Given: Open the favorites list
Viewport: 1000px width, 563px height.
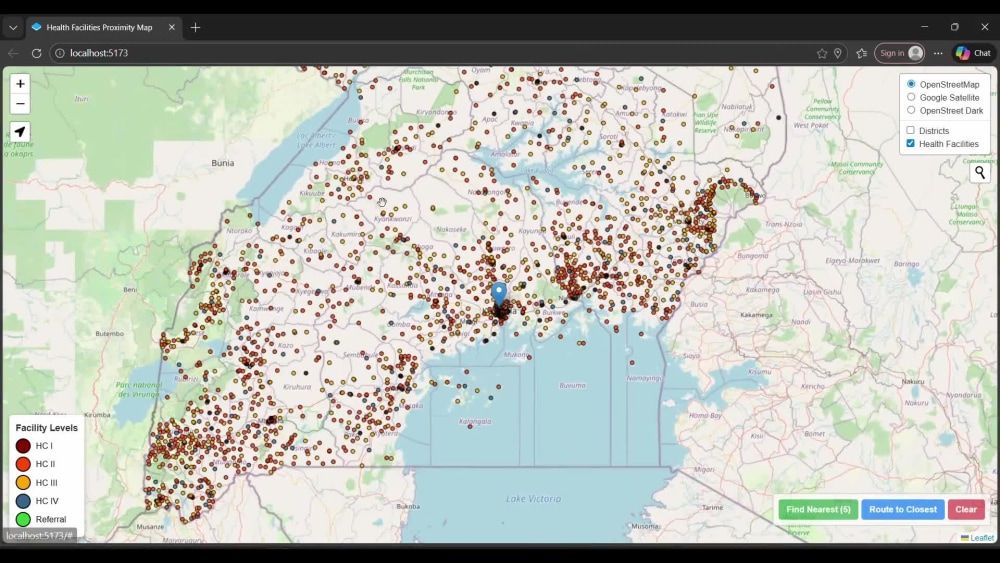Looking at the screenshot, I should (x=862, y=54).
